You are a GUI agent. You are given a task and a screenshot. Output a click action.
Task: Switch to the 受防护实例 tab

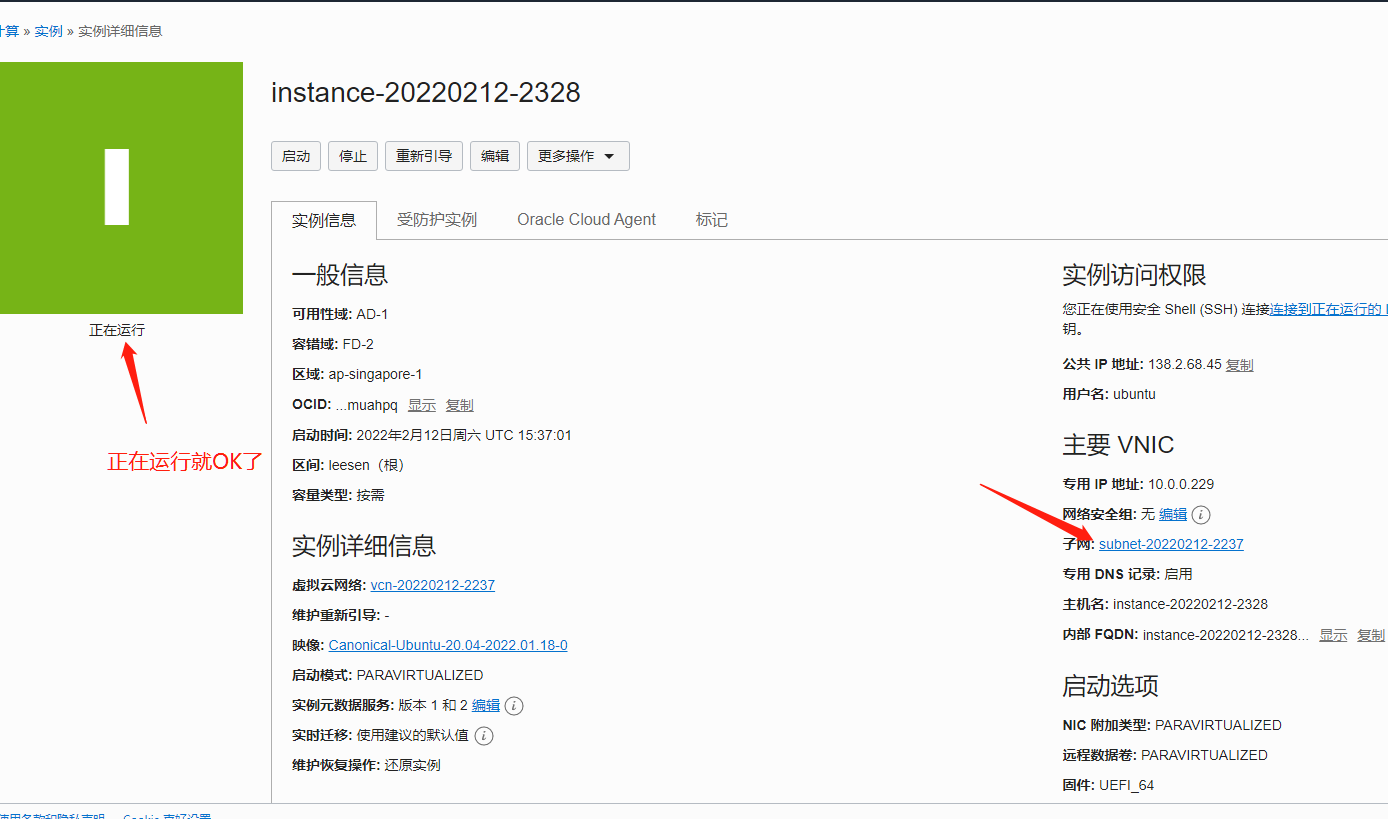coord(437,219)
